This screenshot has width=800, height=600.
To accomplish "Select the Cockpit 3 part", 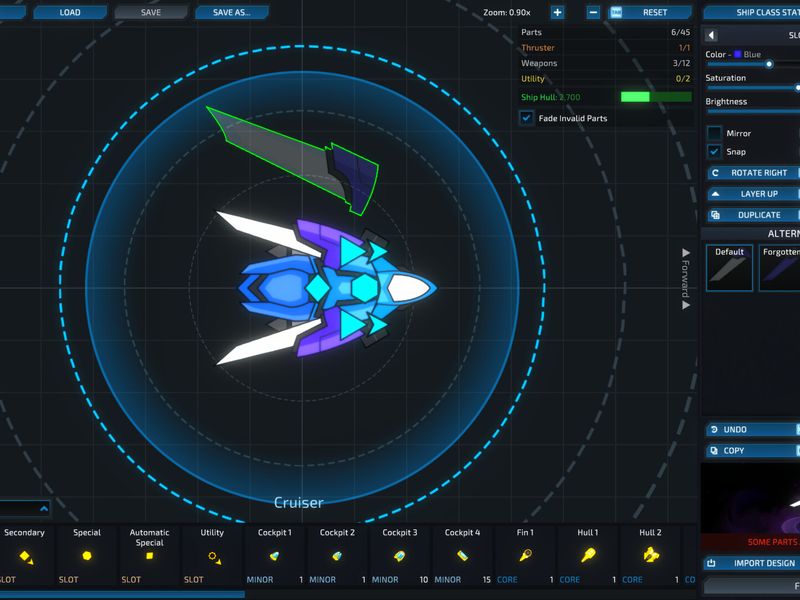I will tap(399, 556).
